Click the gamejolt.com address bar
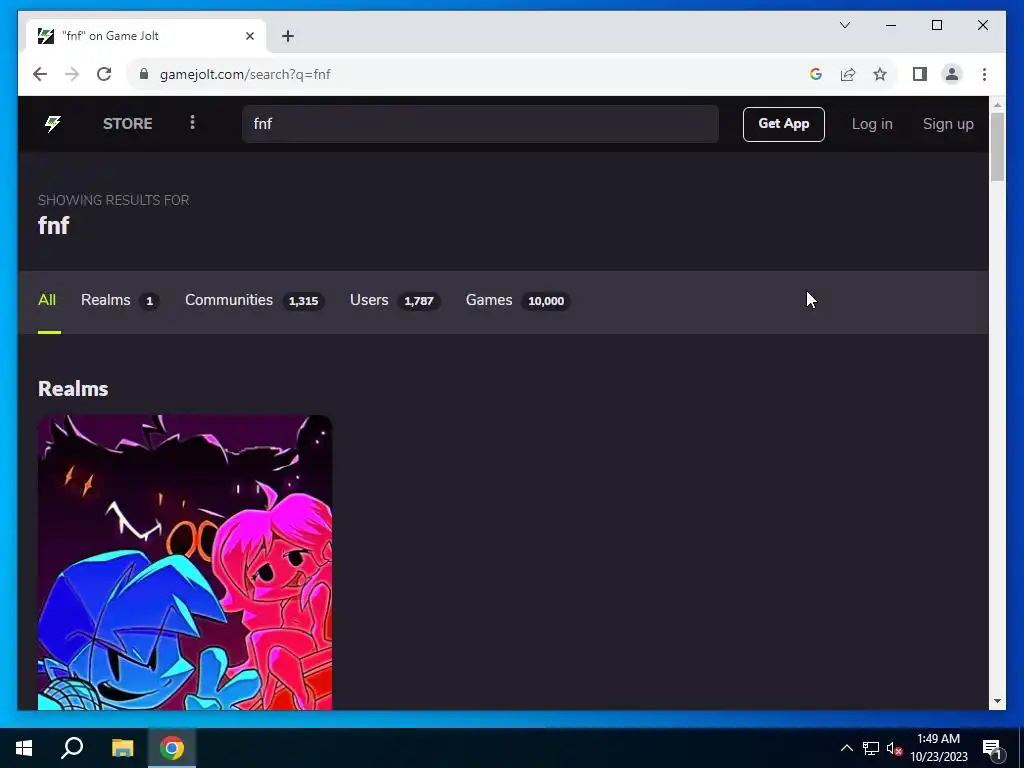 pos(470,74)
